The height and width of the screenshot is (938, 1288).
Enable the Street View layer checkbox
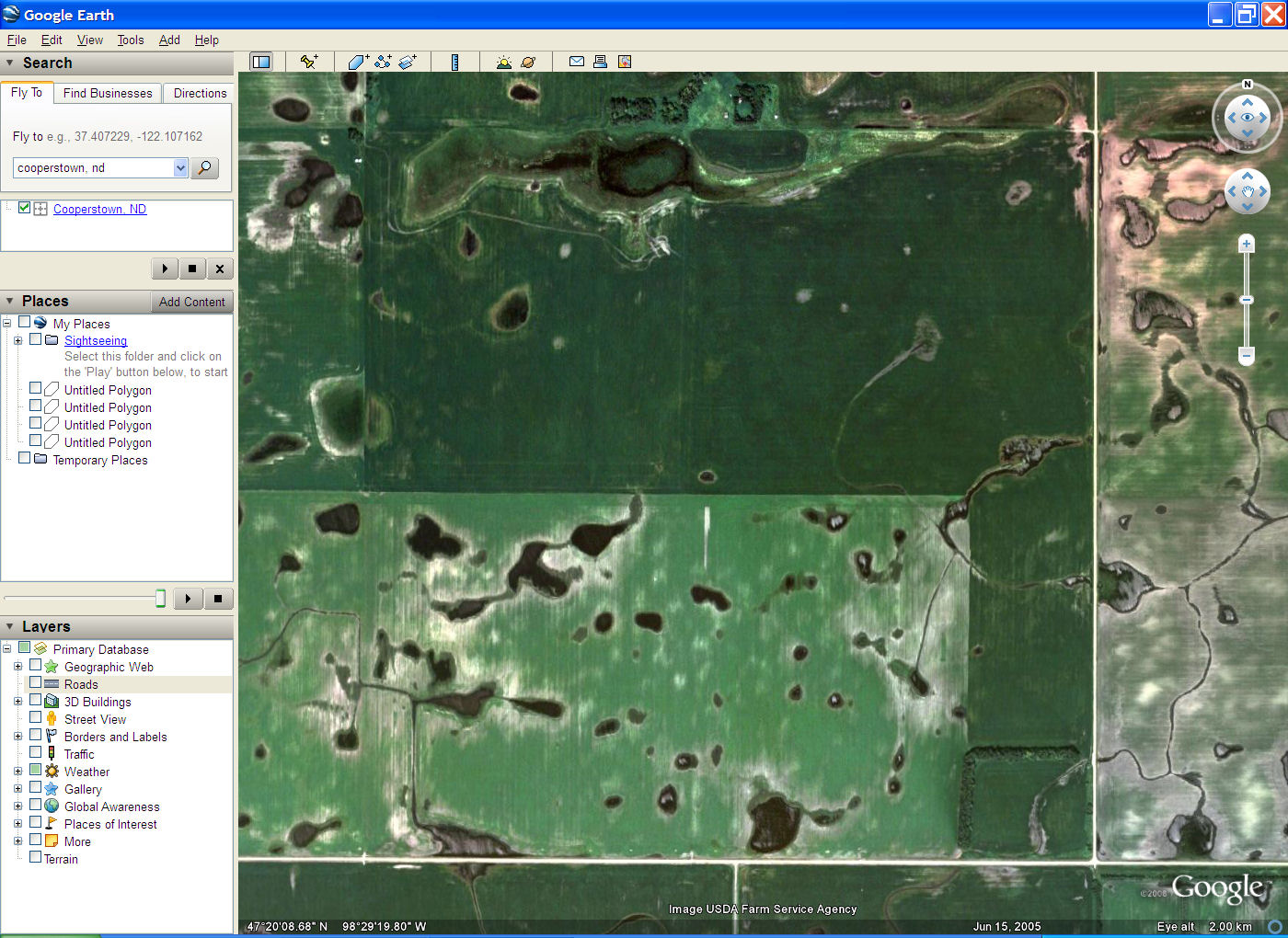(x=35, y=718)
